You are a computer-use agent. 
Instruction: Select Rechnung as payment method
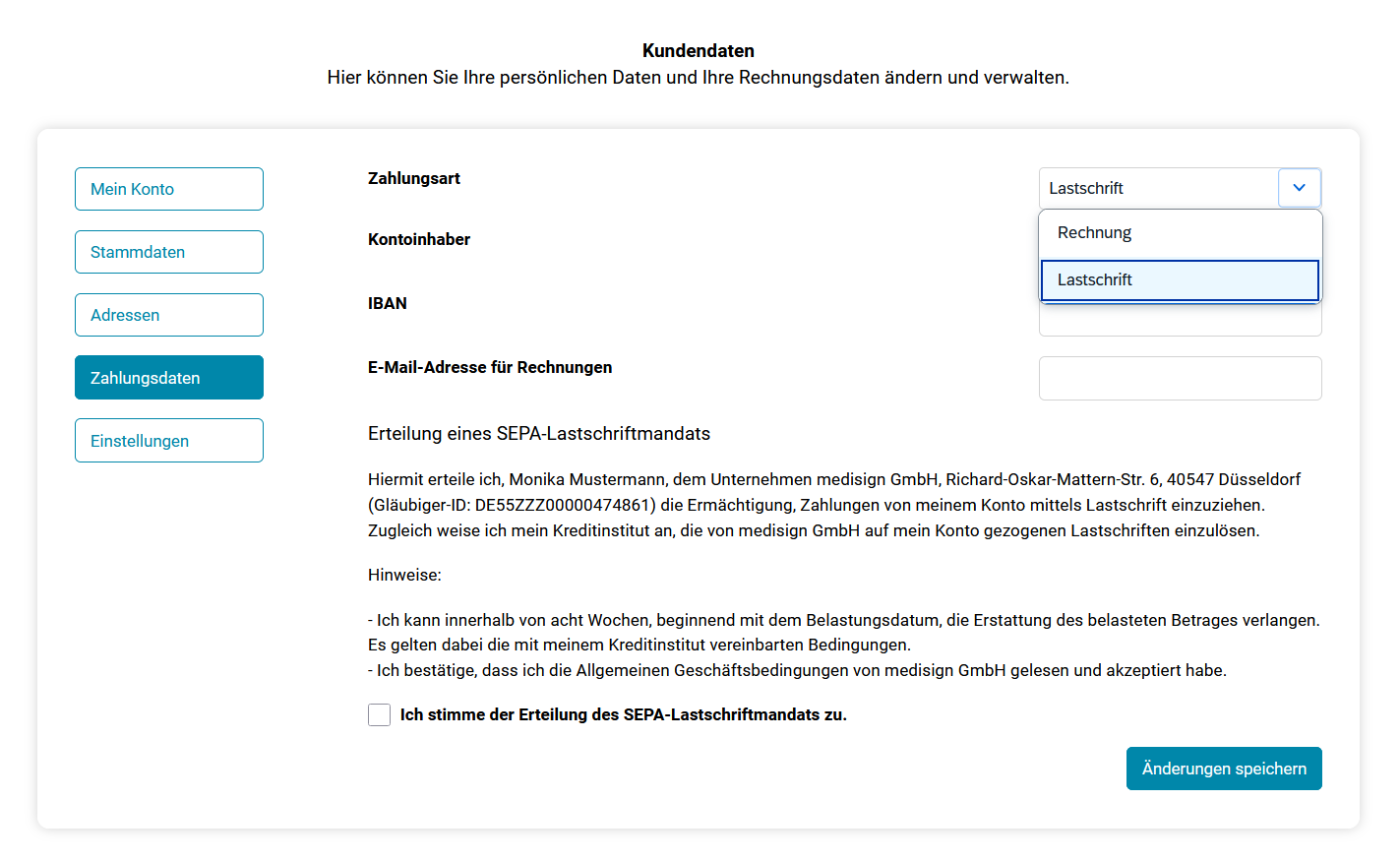point(1094,232)
